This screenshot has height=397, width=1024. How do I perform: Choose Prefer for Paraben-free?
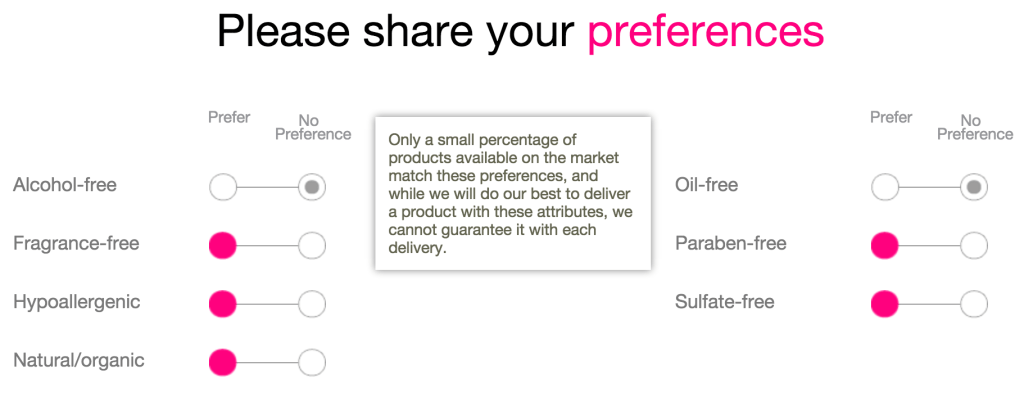pyautogui.click(x=885, y=246)
